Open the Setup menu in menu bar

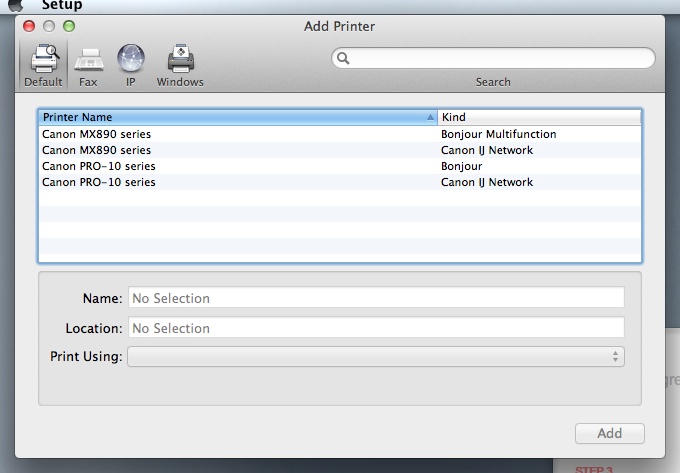pos(62,5)
